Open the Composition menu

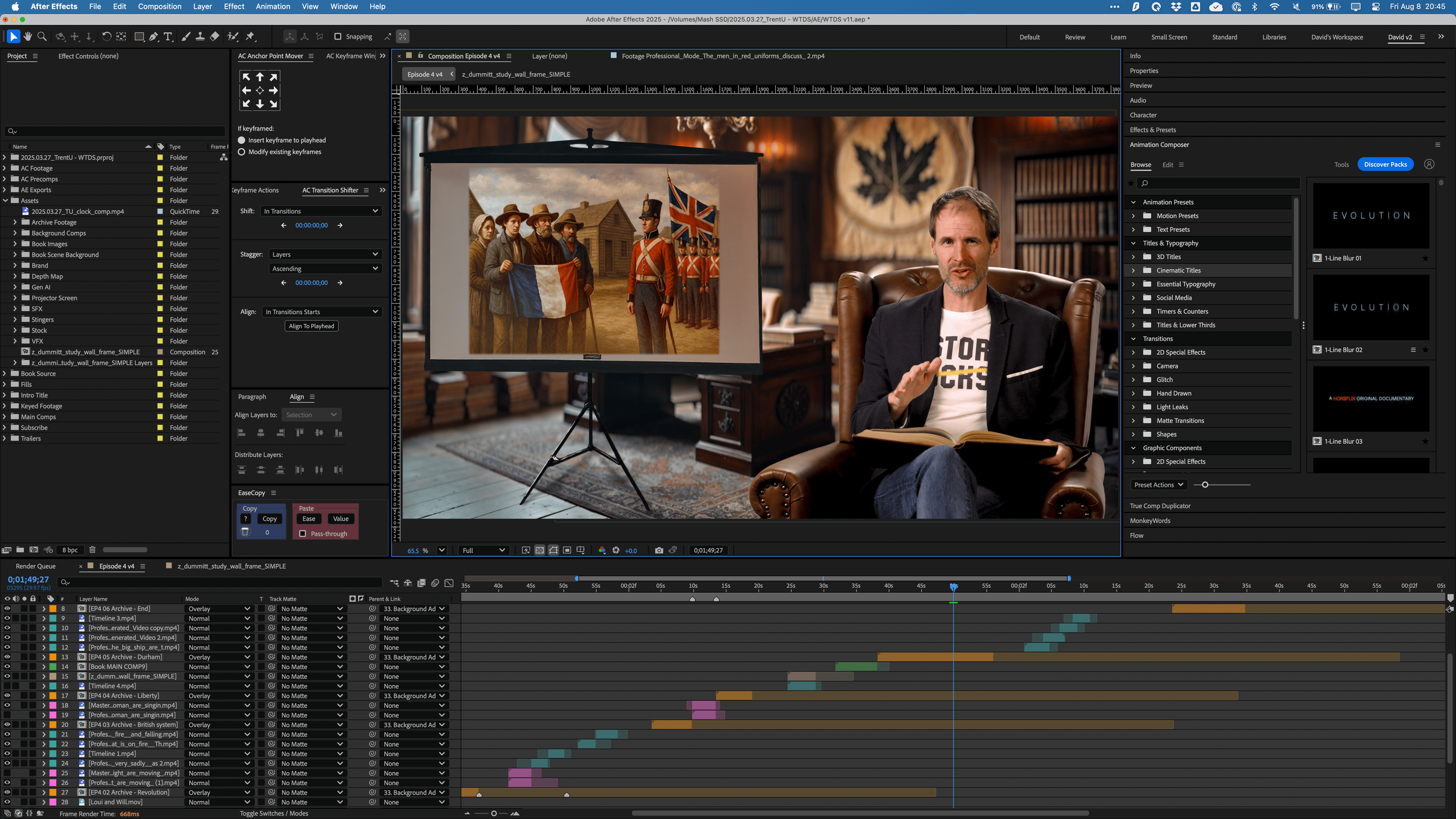coord(160,6)
